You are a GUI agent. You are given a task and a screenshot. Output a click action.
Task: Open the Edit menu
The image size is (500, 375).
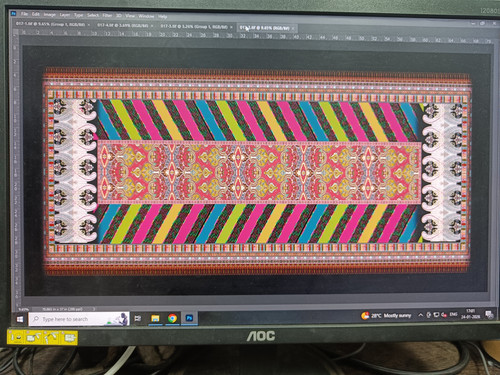tap(36, 14)
